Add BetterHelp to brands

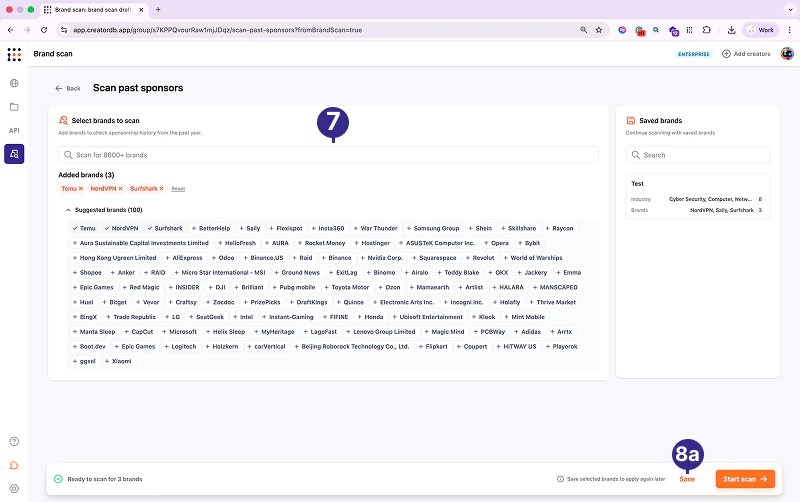coord(211,229)
